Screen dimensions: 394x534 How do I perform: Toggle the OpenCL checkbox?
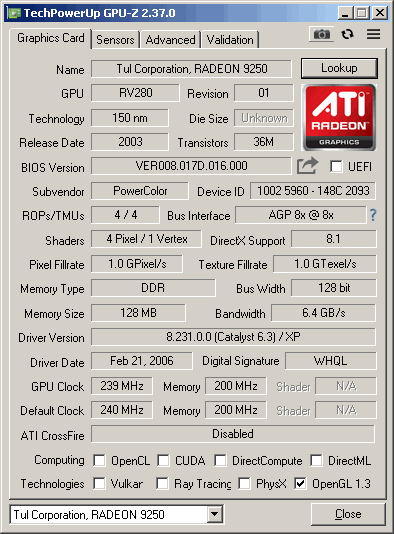[x=99, y=460]
